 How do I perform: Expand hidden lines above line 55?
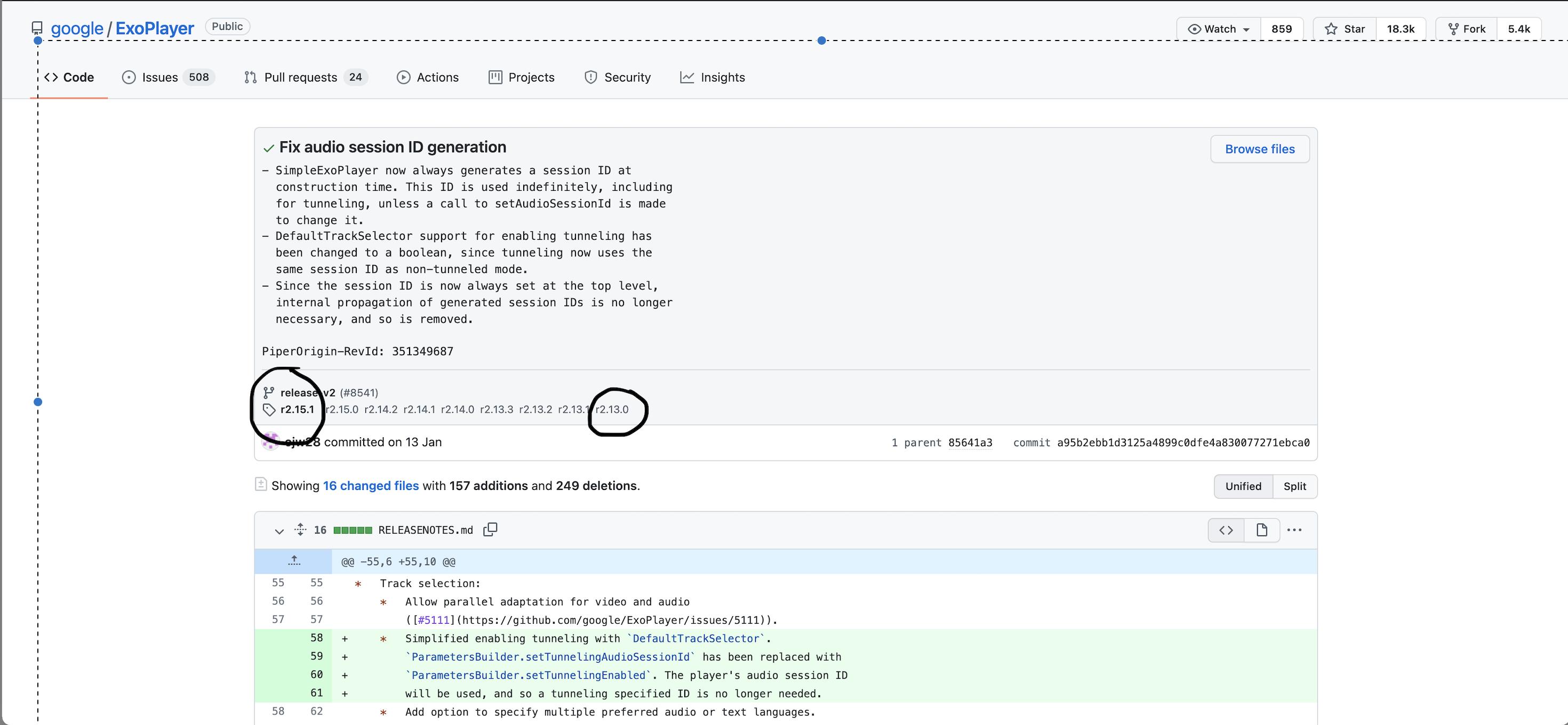(x=293, y=561)
